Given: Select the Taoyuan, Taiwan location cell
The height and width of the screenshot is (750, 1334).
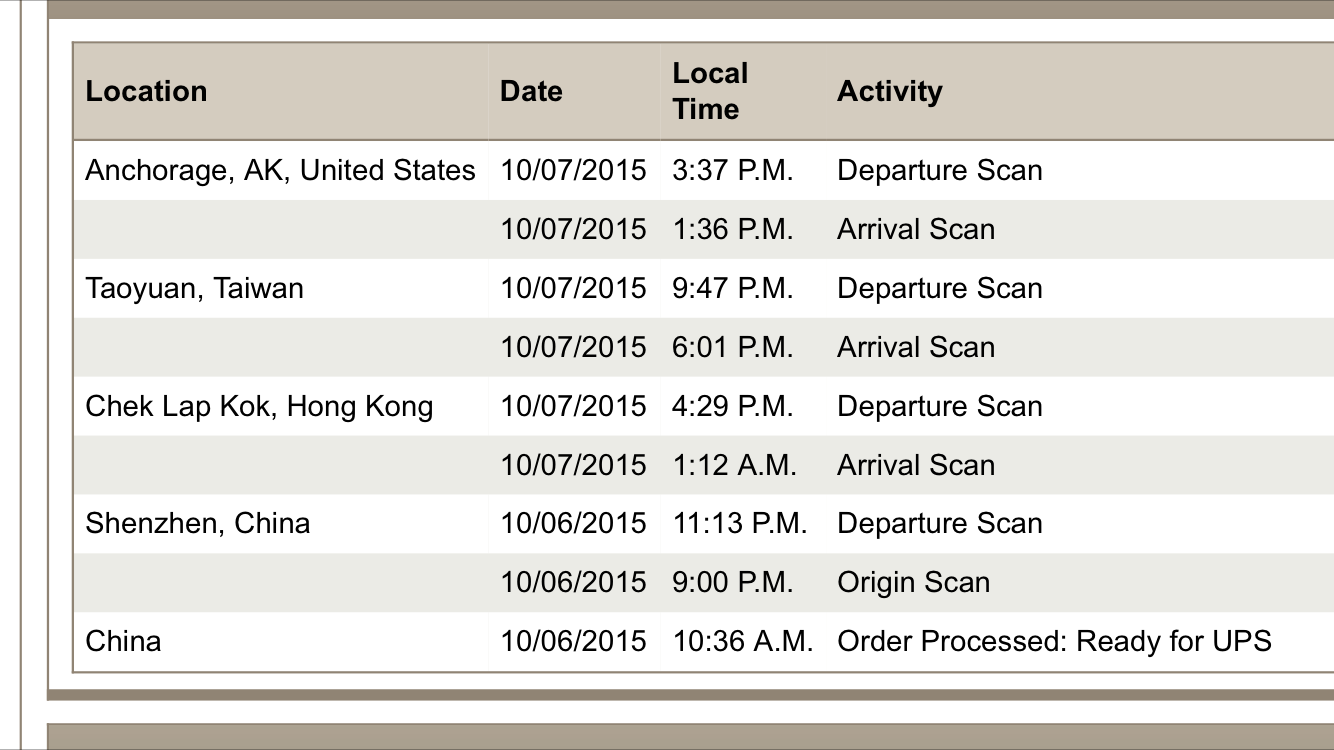Looking at the screenshot, I should click(x=194, y=288).
